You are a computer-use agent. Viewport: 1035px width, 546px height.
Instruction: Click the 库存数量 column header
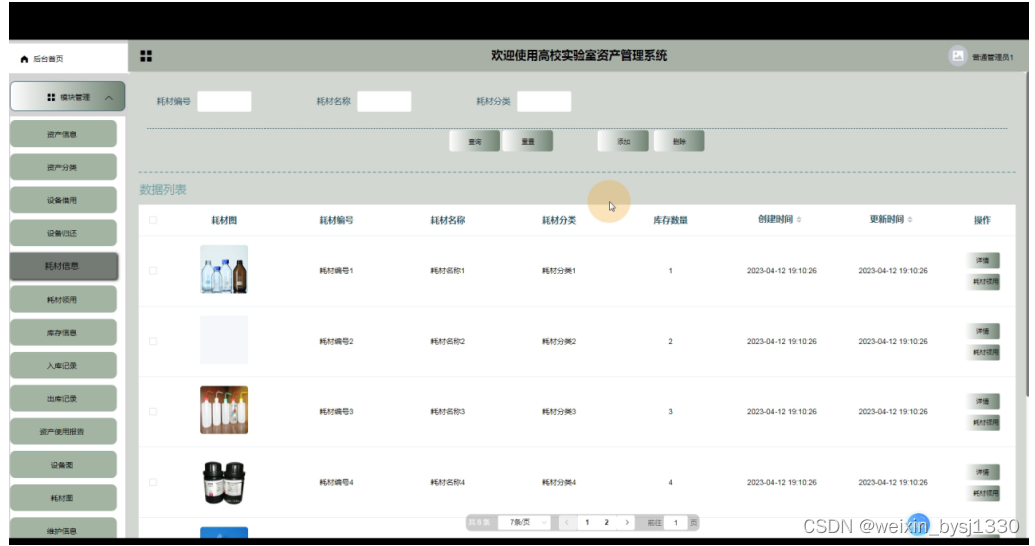point(671,220)
